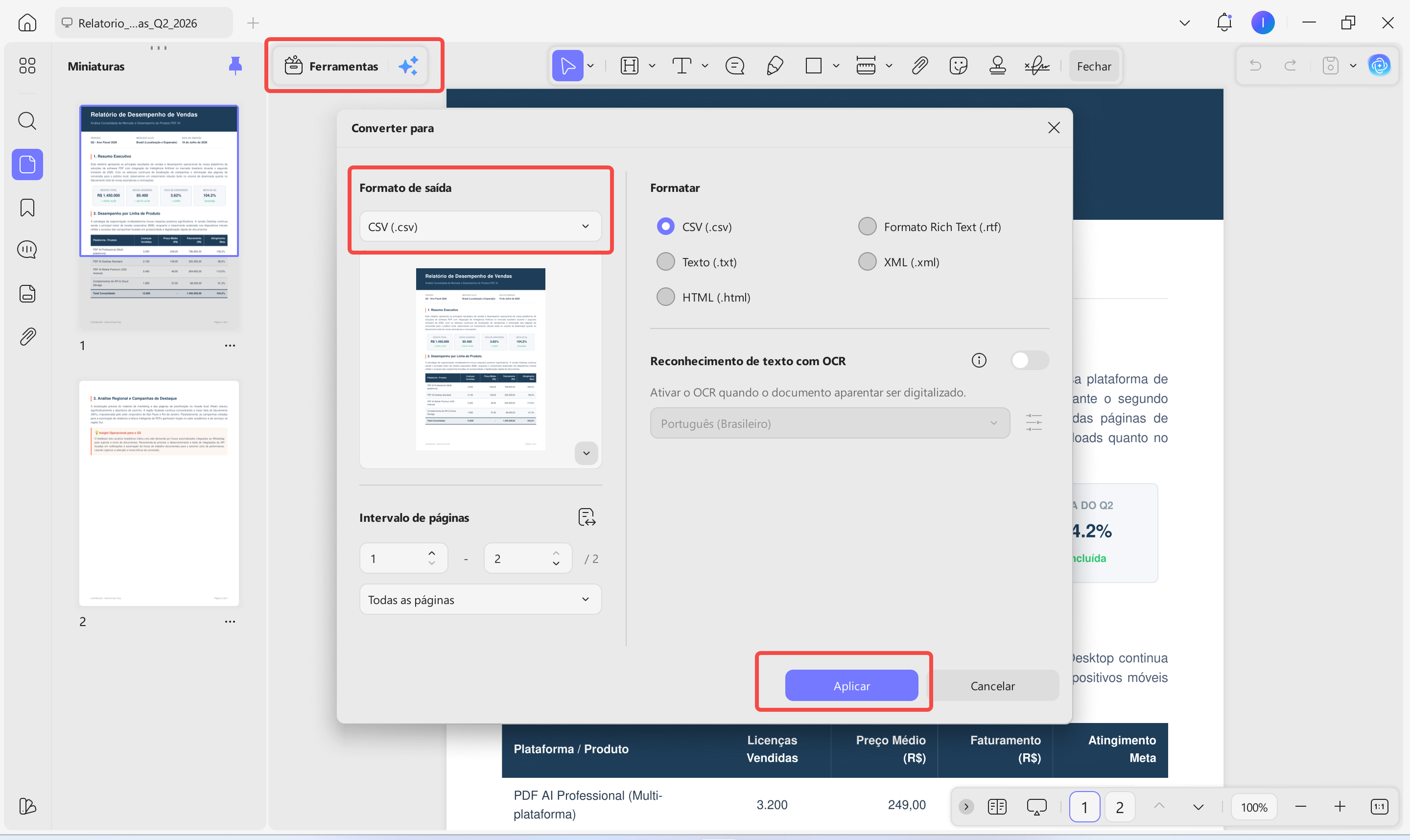1410x840 pixels.
Task: Click the AI sparkle icon next to Ferramentas
Action: pyautogui.click(x=408, y=66)
